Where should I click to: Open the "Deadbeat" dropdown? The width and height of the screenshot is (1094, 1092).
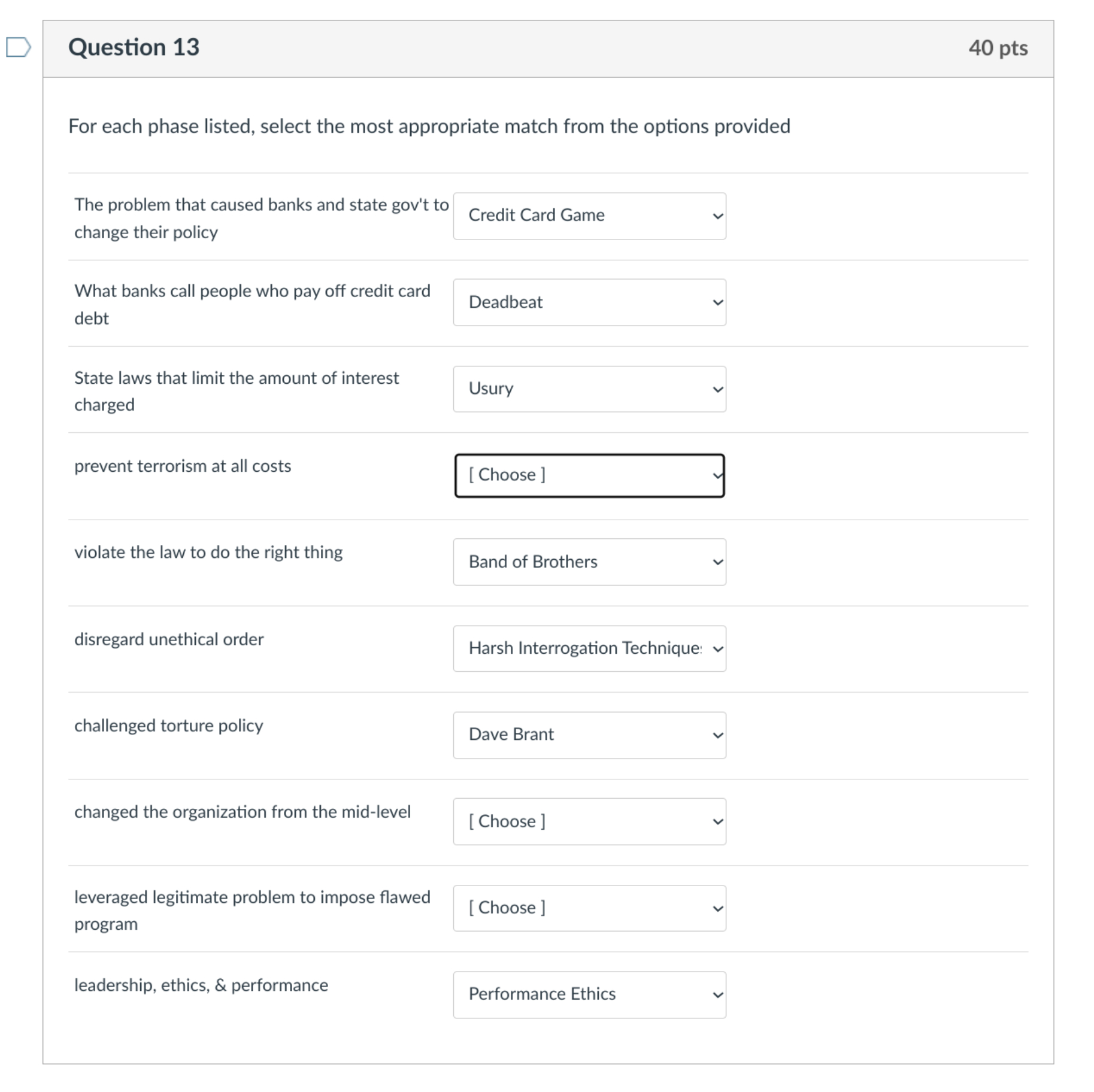[588, 302]
